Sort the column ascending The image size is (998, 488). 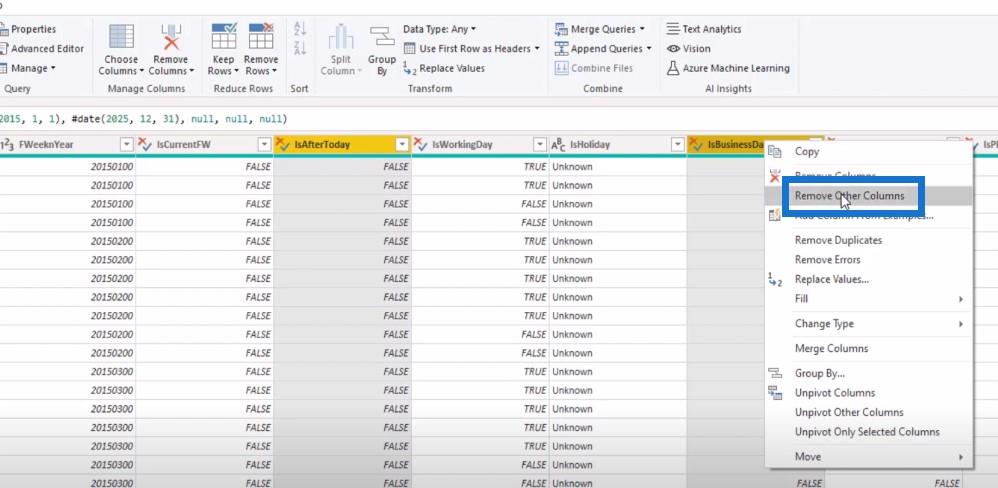coord(300,29)
